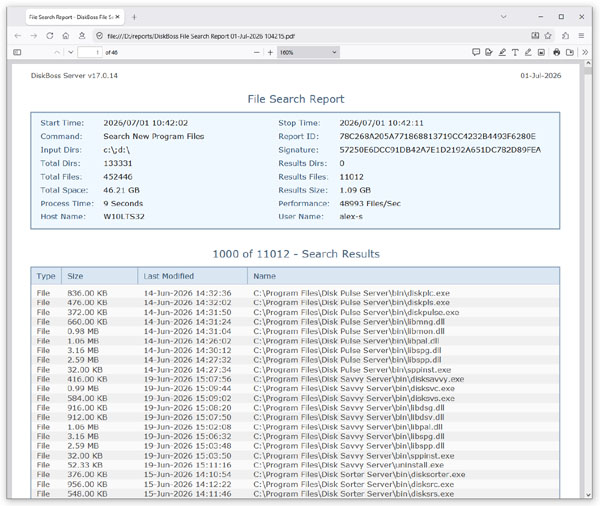The image size is (600, 506).
Task: Select the highlight tool in PDF toolbar
Action: tap(502, 52)
